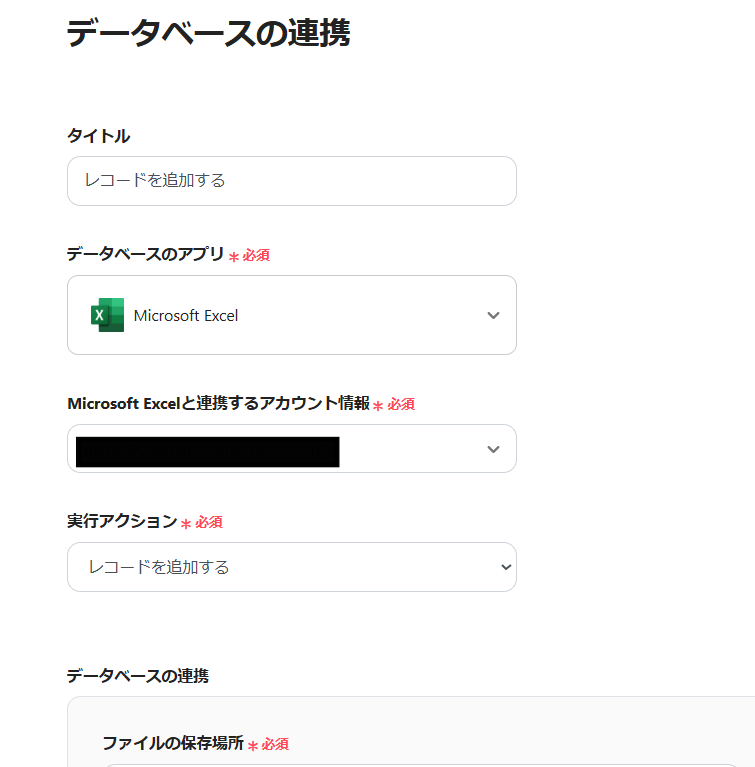Click the ファイルの保存場所 label
This screenshot has height=767, width=755.
click(x=173, y=743)
